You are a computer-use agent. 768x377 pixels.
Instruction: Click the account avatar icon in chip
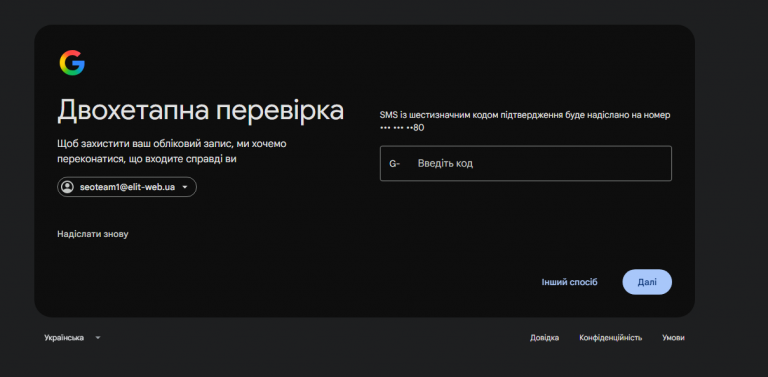pos(67,187)
